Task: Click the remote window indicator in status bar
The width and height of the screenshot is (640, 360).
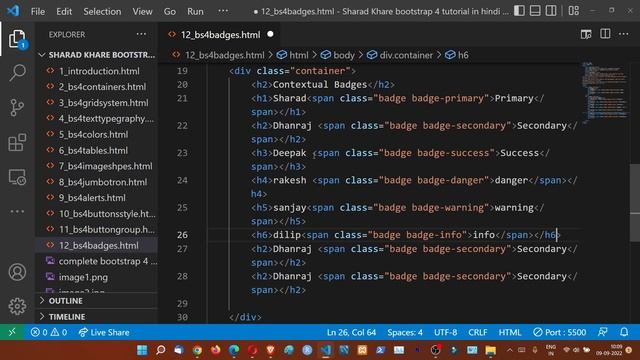Action: click(12, 332)
